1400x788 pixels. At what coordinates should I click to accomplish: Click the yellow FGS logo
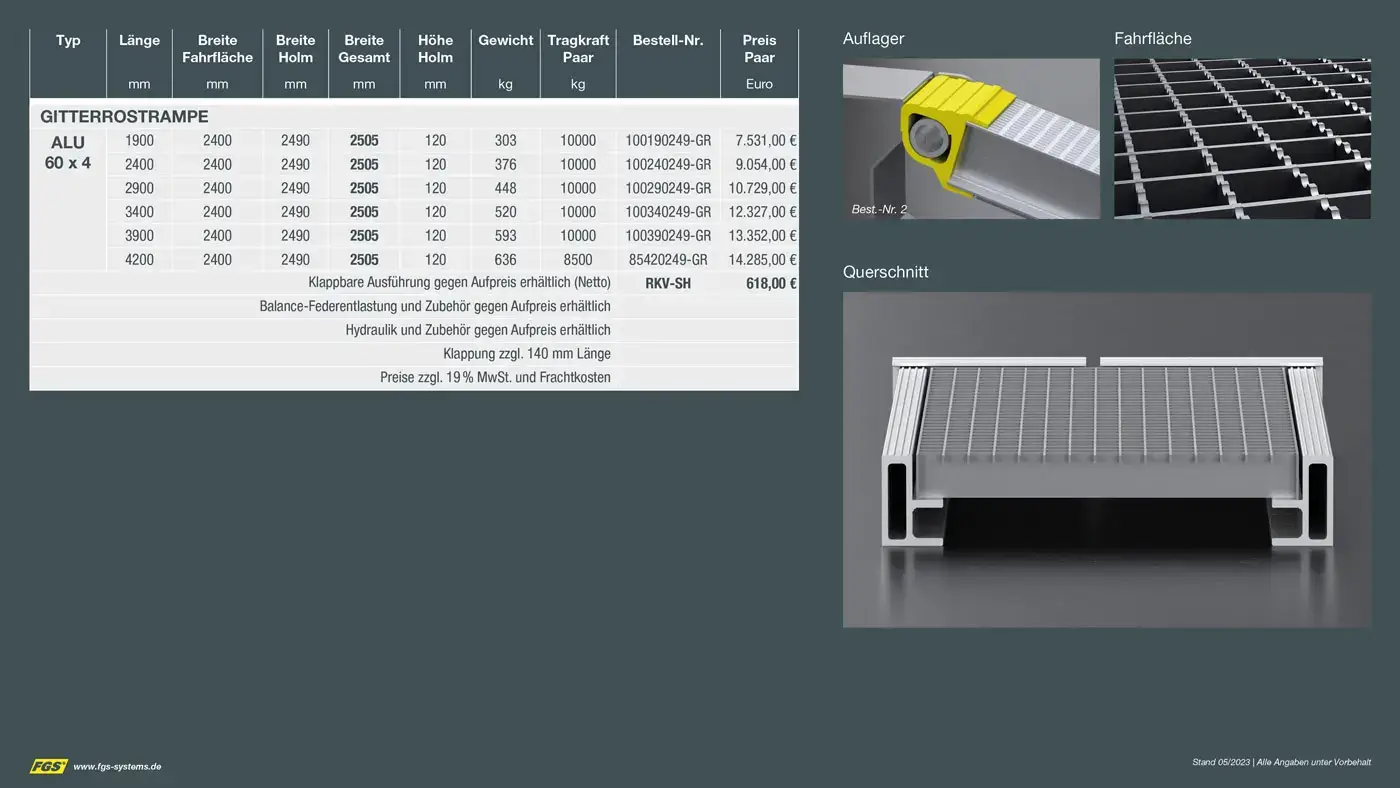coord(48,766)
